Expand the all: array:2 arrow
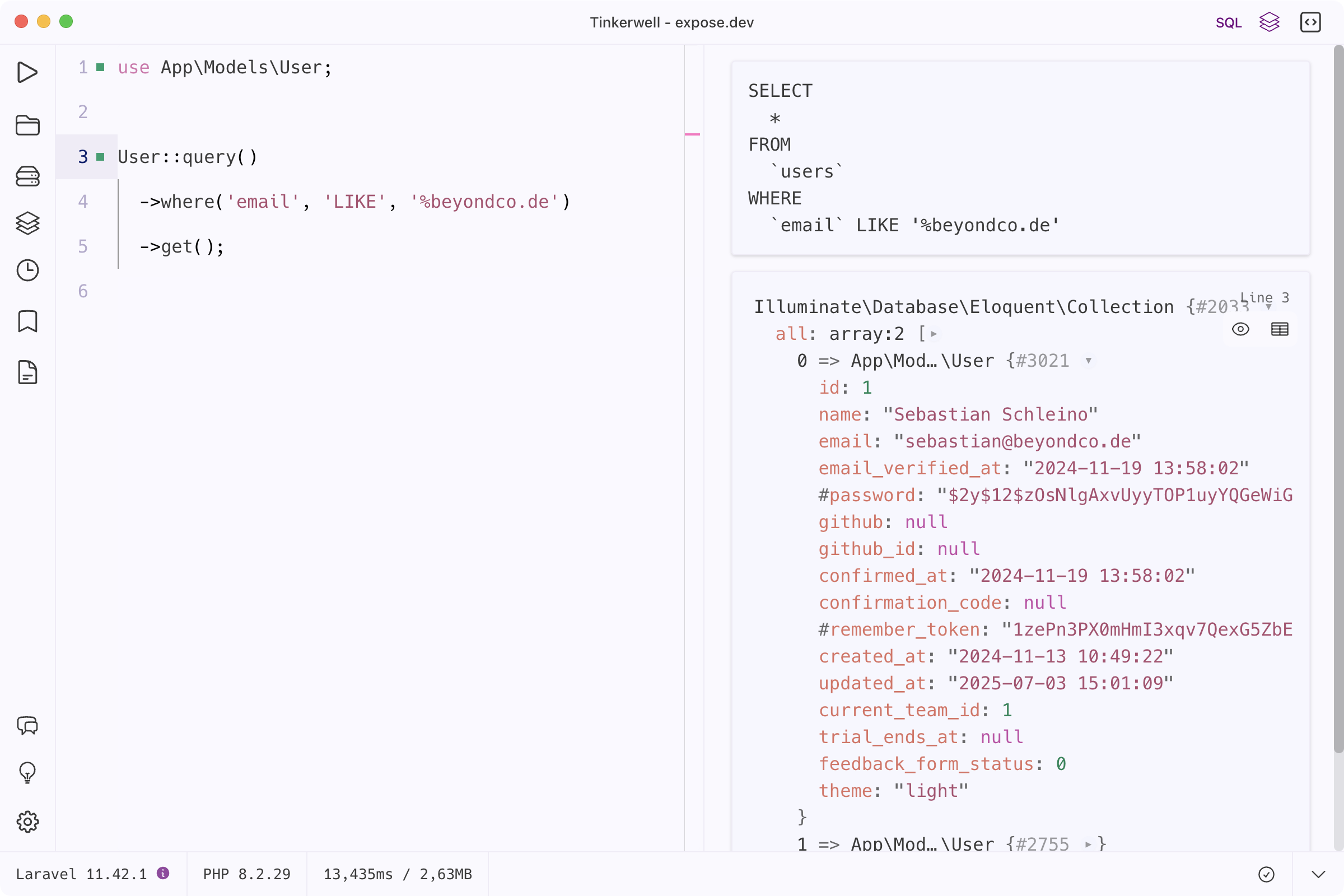 pos(934,334)
